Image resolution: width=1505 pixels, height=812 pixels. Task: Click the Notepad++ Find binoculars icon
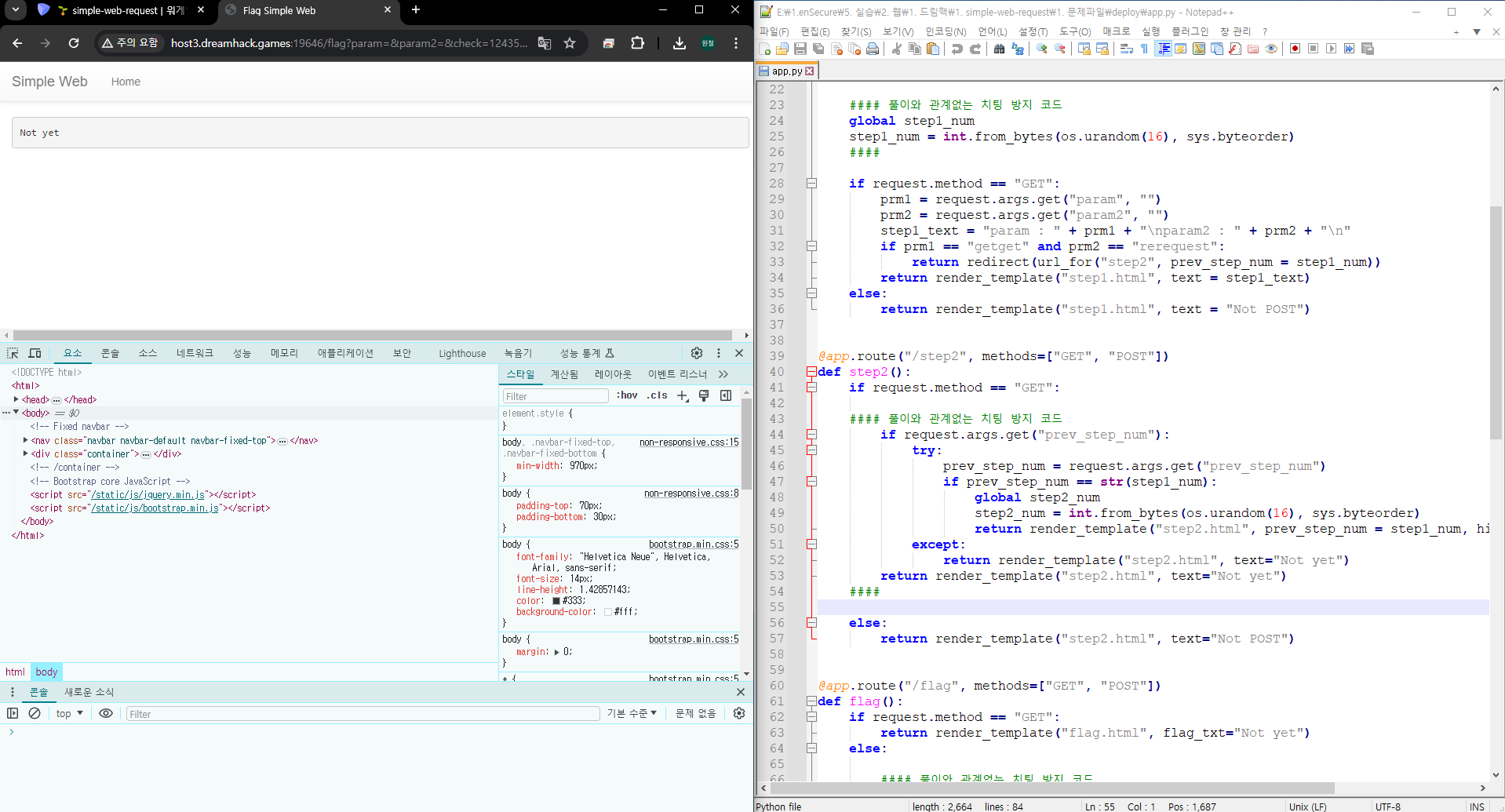tap(999, 49)
